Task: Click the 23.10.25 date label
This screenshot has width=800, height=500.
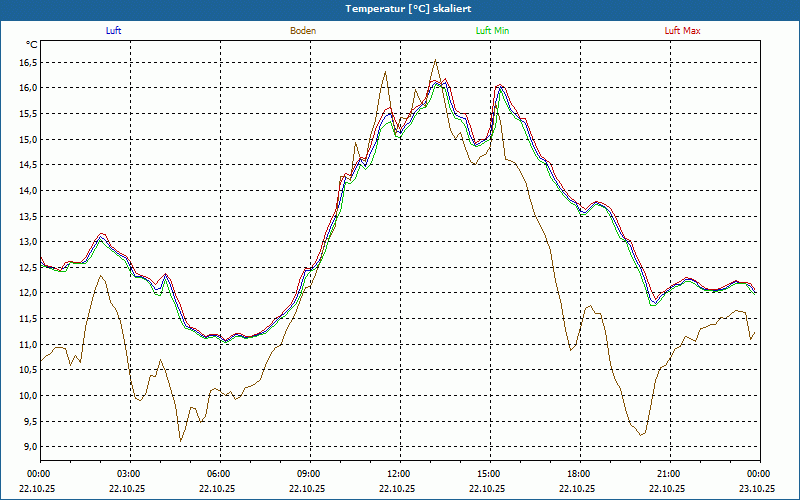Action: [x=758, y=488]
